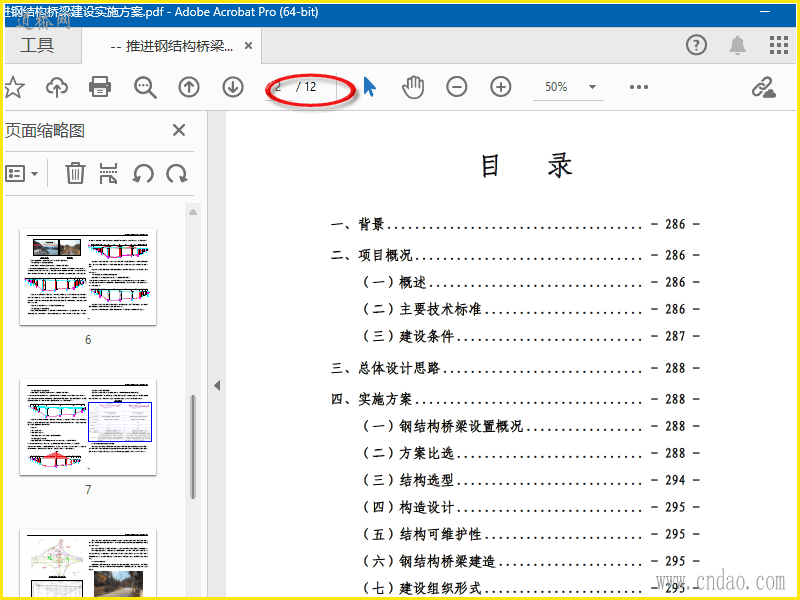Click the （三）结构选型 entry
This screenshot has width=800, height=600.
tap(531, 480)
